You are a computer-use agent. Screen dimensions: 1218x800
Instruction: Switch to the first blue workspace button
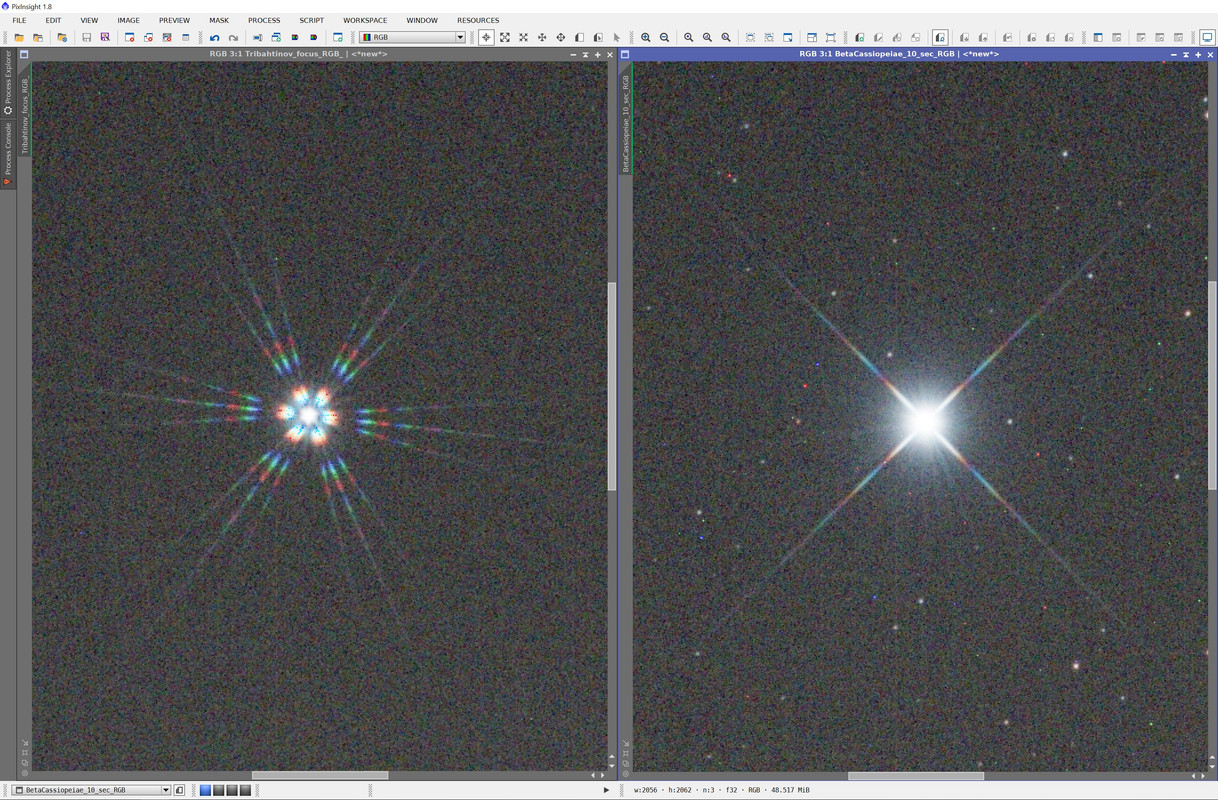(x=206, y=790)
